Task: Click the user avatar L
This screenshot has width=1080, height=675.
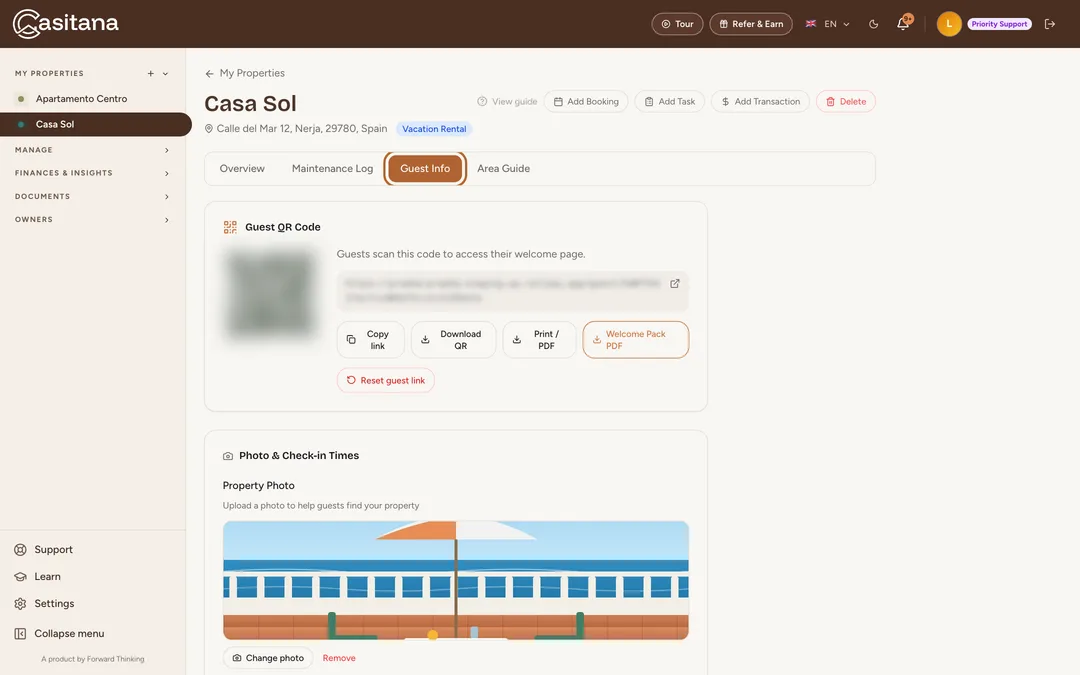Action: (x=948, y=24)
